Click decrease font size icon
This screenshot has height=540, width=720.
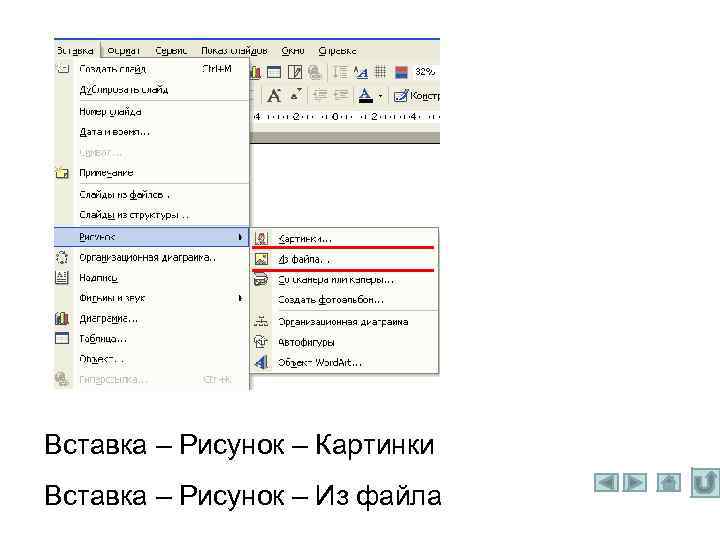296,95
